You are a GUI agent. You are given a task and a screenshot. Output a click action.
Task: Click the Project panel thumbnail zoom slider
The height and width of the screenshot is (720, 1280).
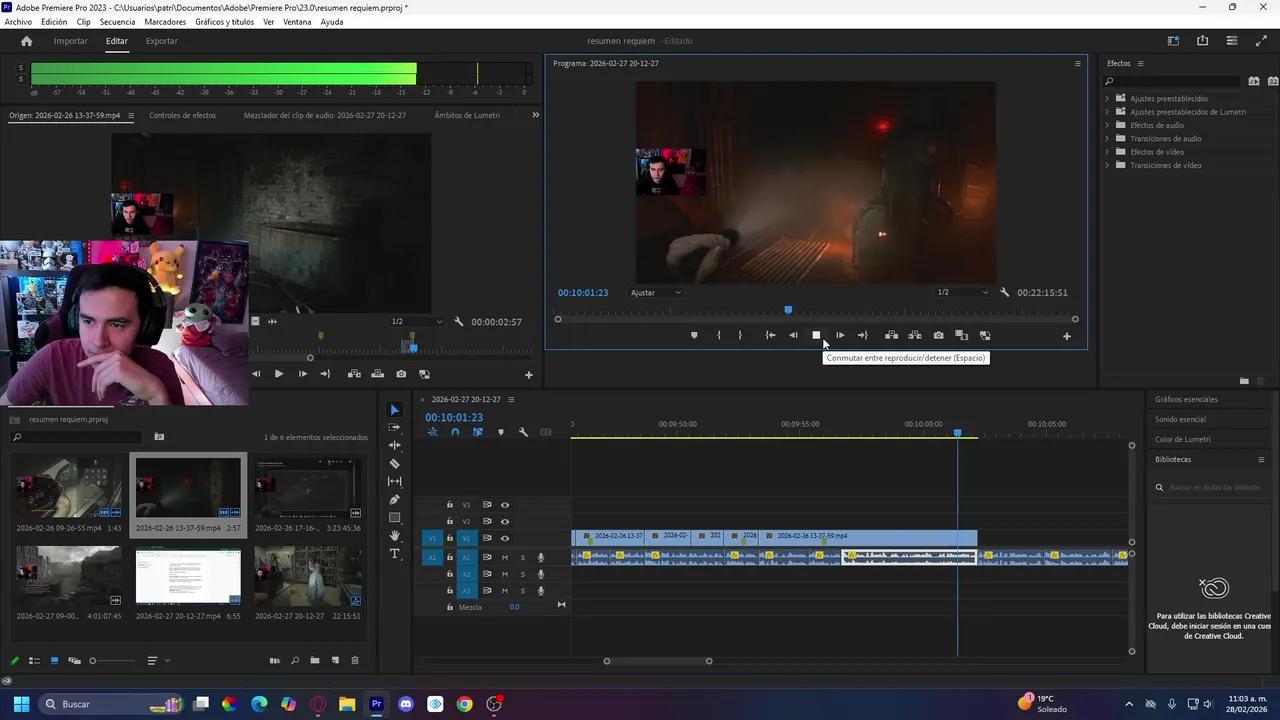[x=93, y=661]
